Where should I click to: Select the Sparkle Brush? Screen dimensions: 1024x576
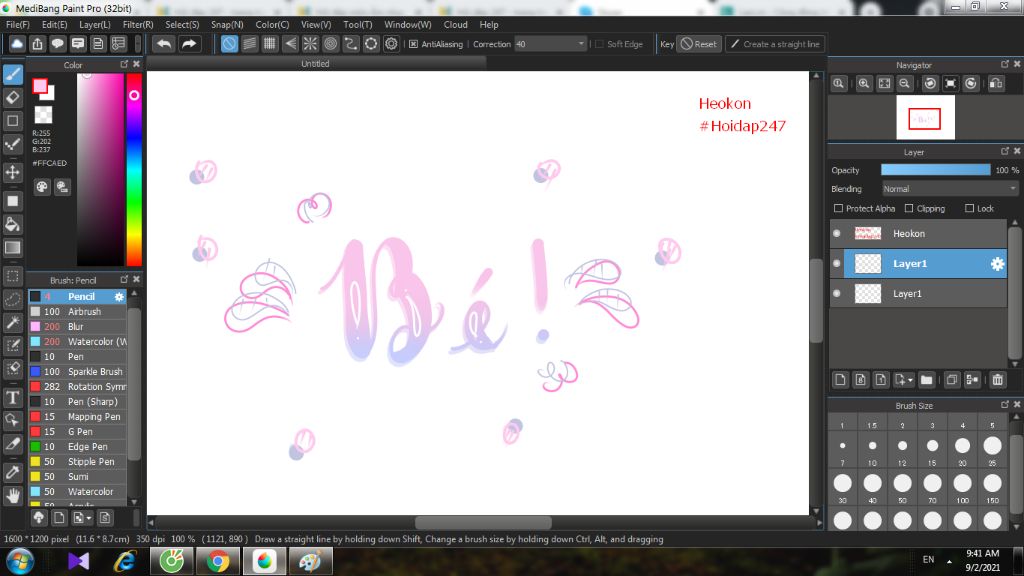pos(78,371)
